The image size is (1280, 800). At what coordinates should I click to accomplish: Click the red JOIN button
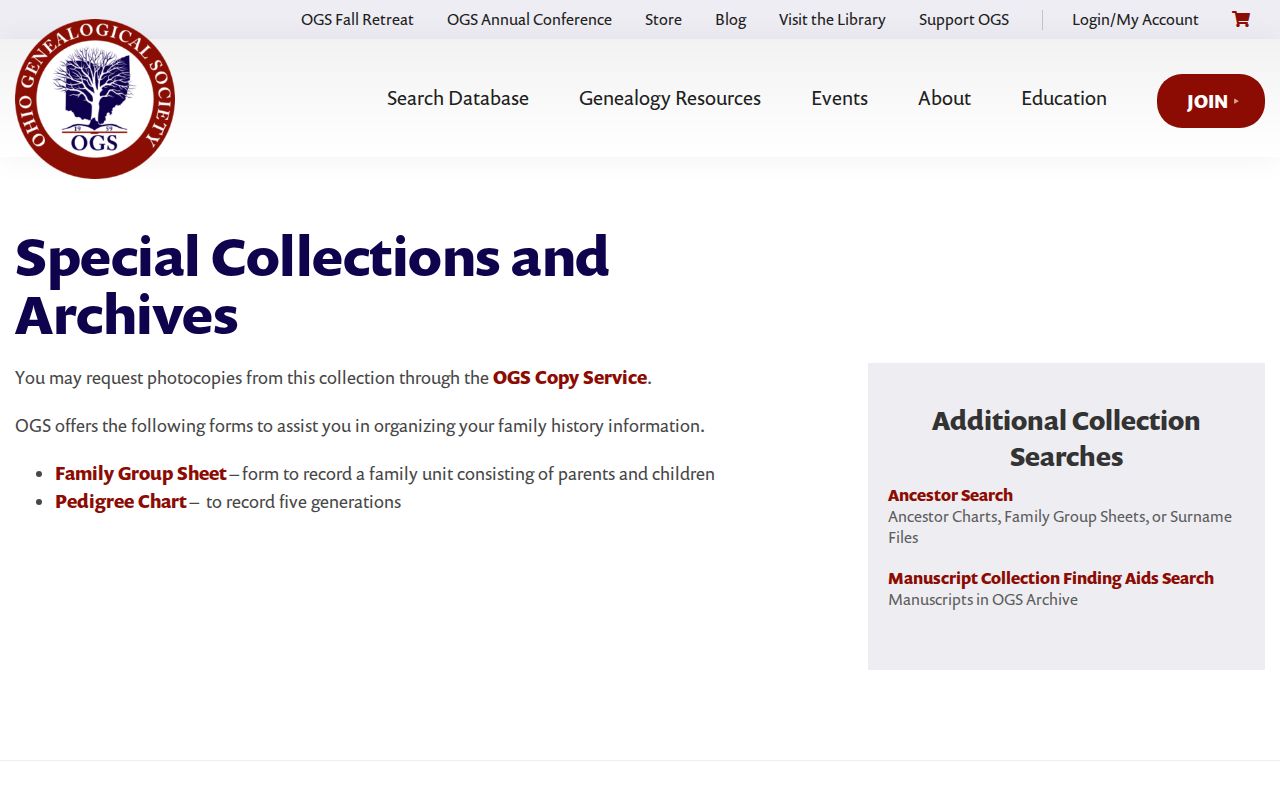click(1211, 101)
